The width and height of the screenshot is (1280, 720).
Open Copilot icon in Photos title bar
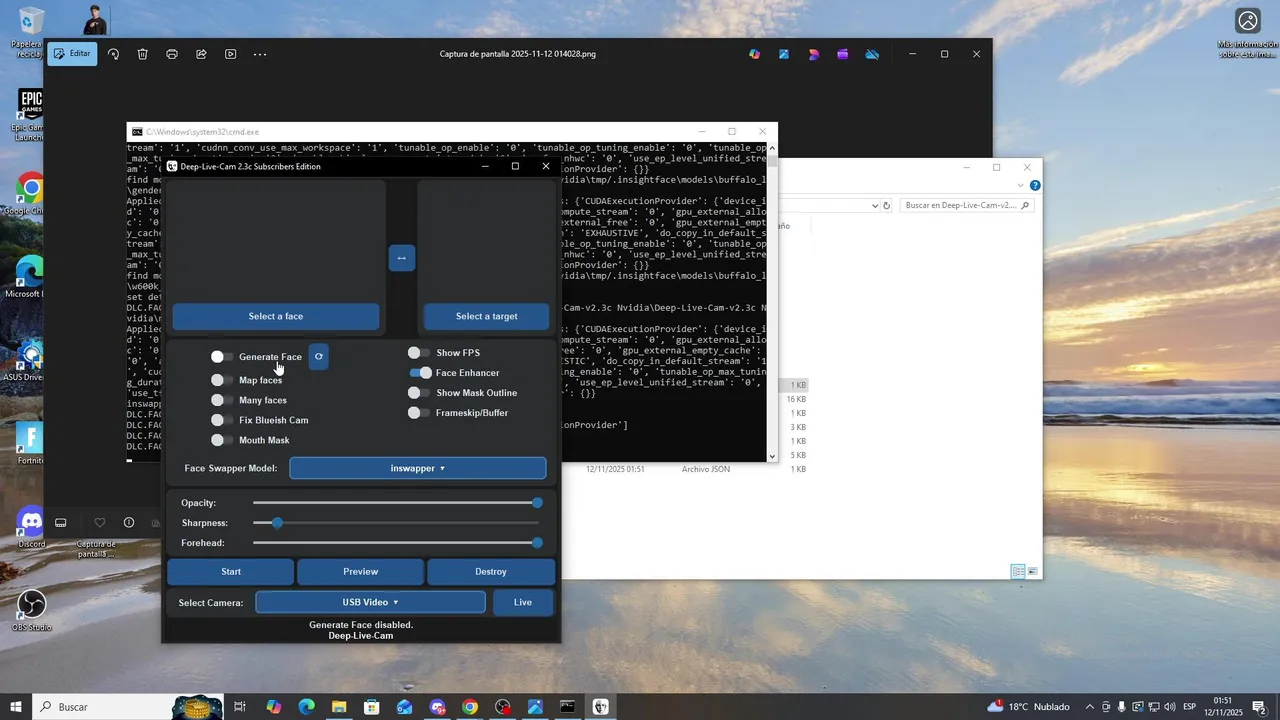point(755,54)
